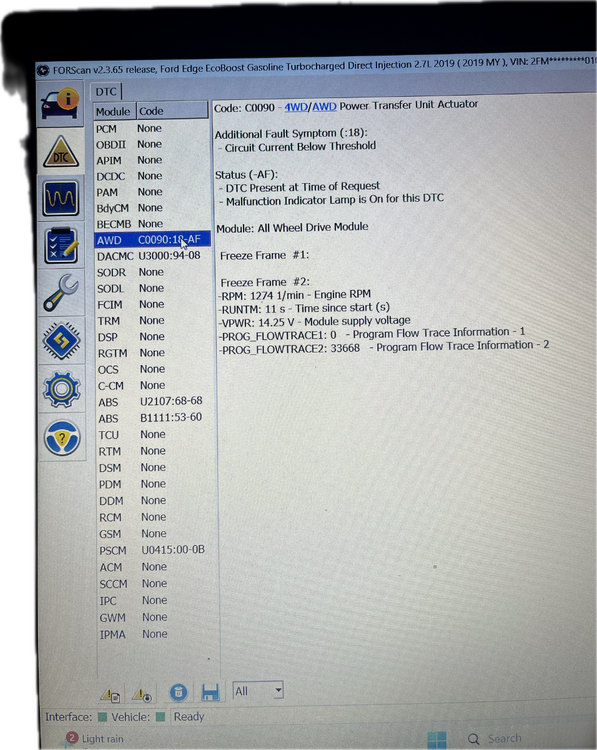Select the DACMC U3000:94-08 row
The image size is (597, 750).
(x=153, y=256)
